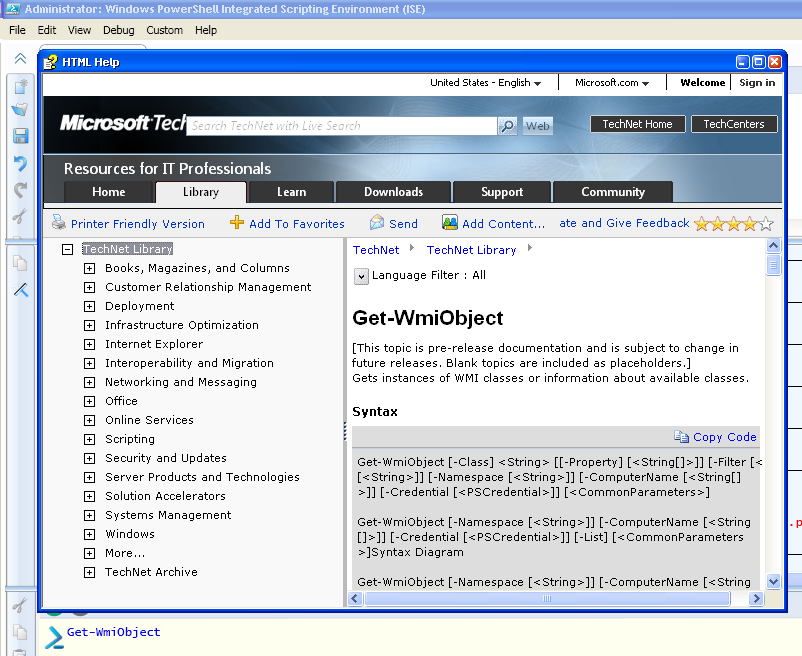This screenshot has width=802, height=656.
Task: Expand the Windows tree node
Action: coord(90,534)
